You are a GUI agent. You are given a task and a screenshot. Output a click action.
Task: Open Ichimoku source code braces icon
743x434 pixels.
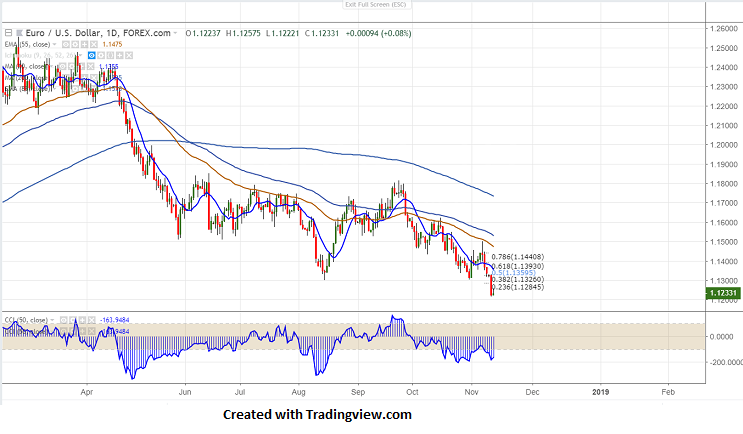[110, 55]
